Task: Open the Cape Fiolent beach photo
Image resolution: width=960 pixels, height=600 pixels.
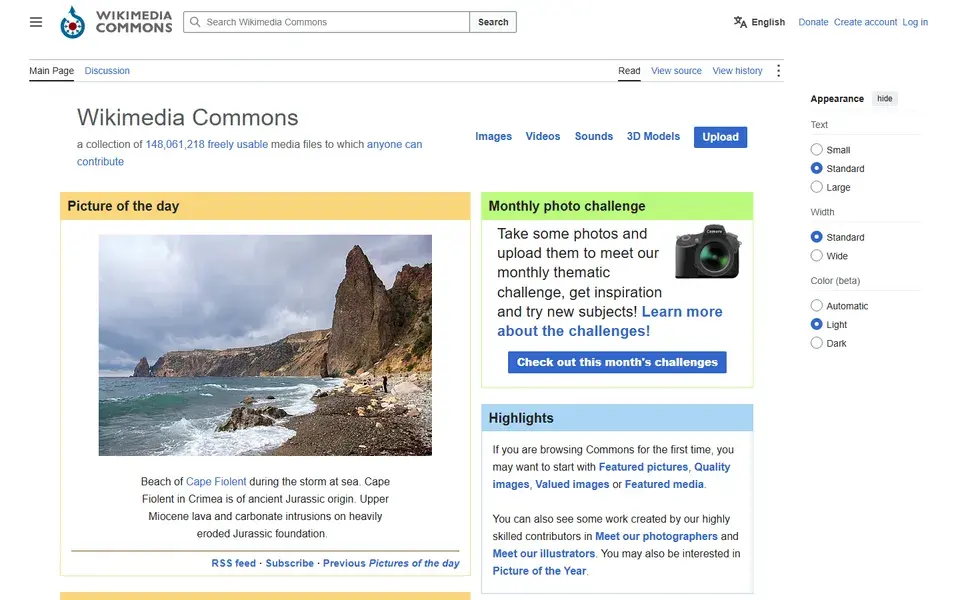Action: point(265,345)
